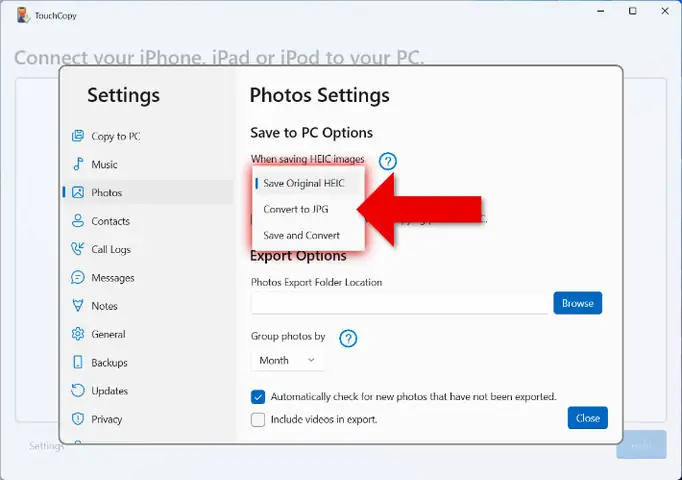Click the Photos Settings heading
The height and width of the screenshot is (480, 682).
tap(320, 95)
